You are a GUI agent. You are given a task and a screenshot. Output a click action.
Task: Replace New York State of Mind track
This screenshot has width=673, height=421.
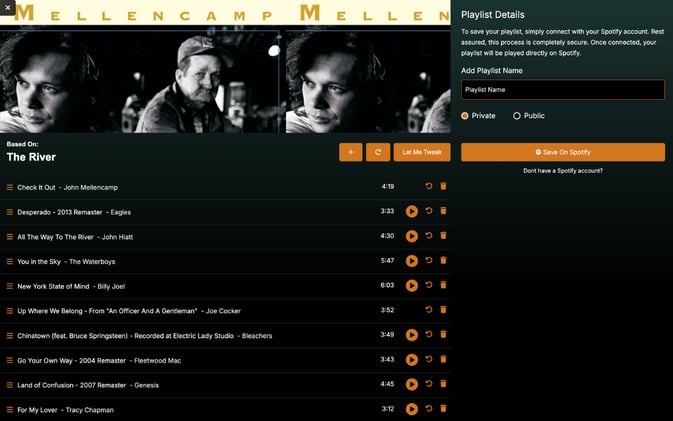(428, 285)
